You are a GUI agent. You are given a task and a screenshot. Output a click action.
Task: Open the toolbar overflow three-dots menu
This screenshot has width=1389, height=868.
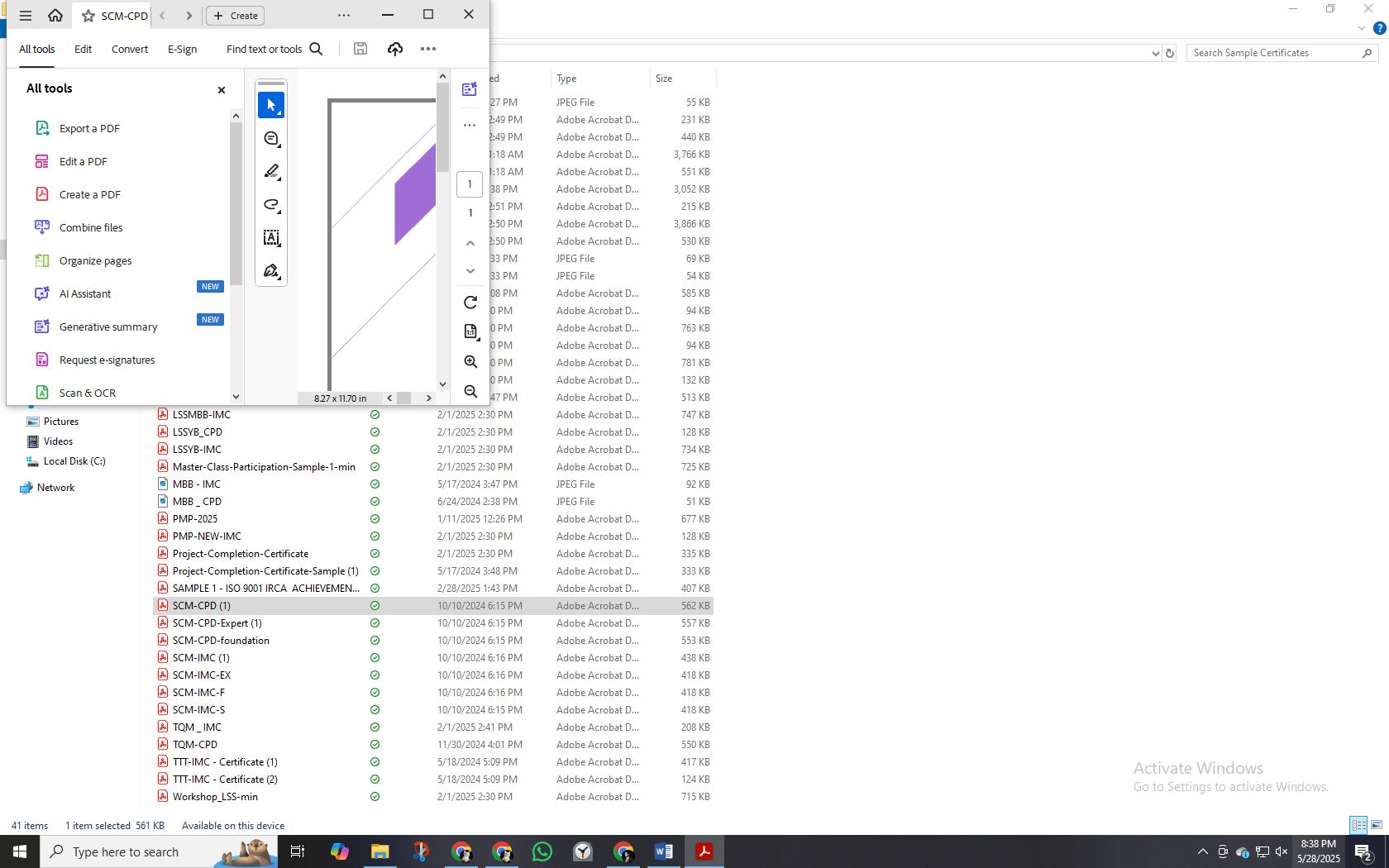pyautogui.click(x=428, y=49)
